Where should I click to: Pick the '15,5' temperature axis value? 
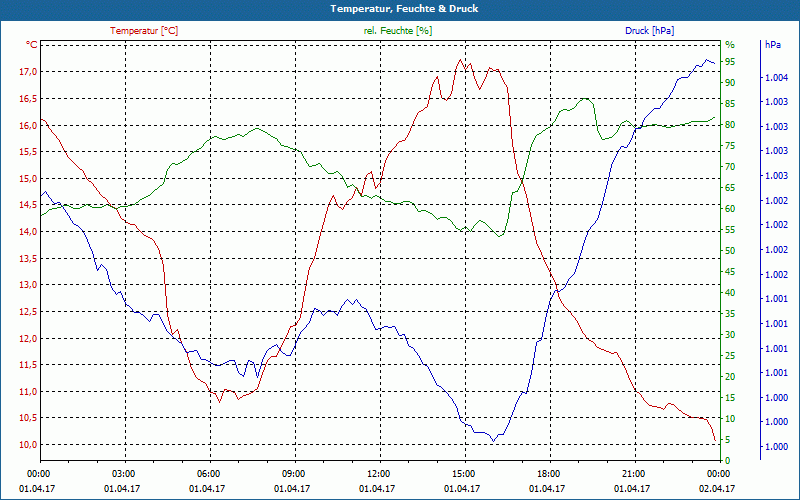[x=29, y=152]
